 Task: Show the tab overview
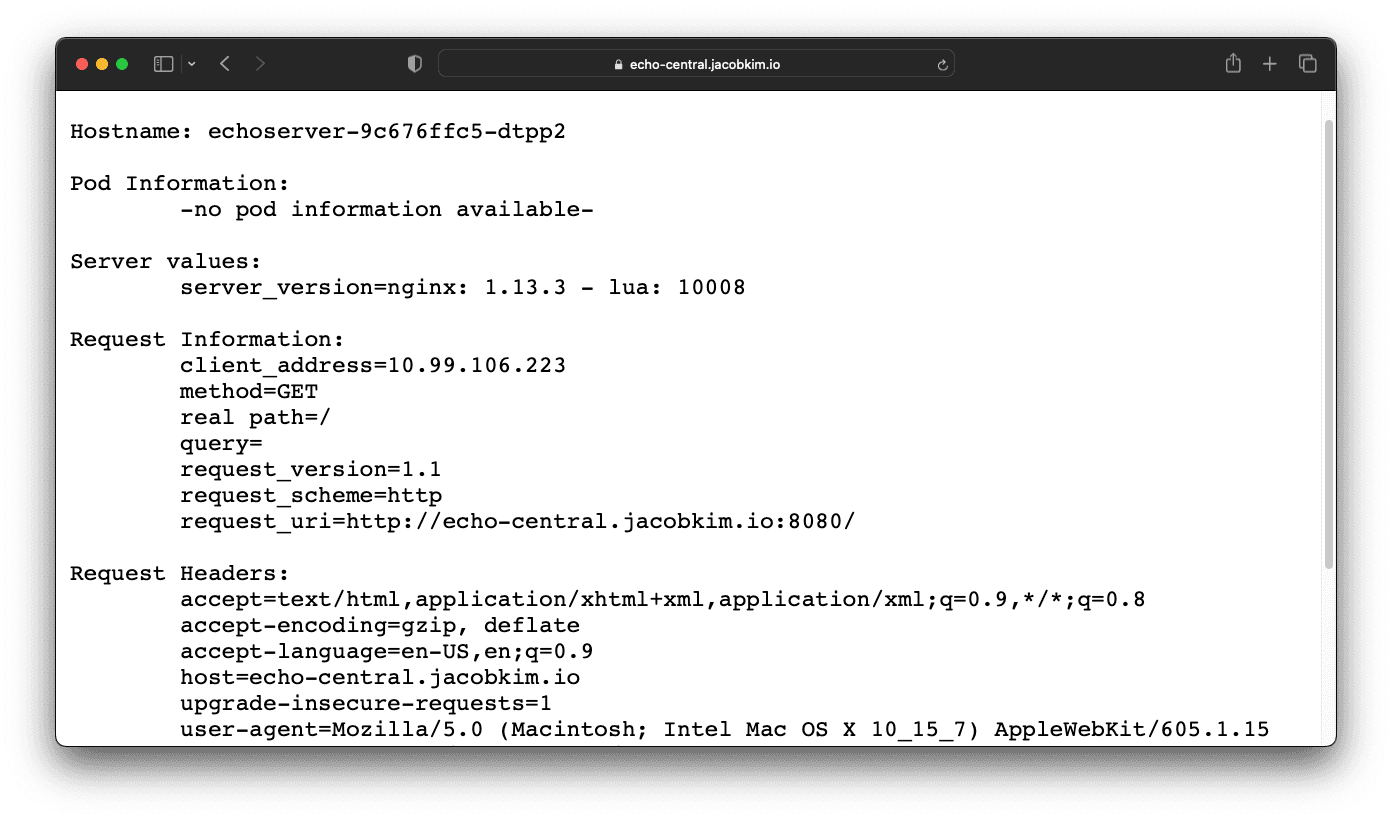tap(1307, 63)
